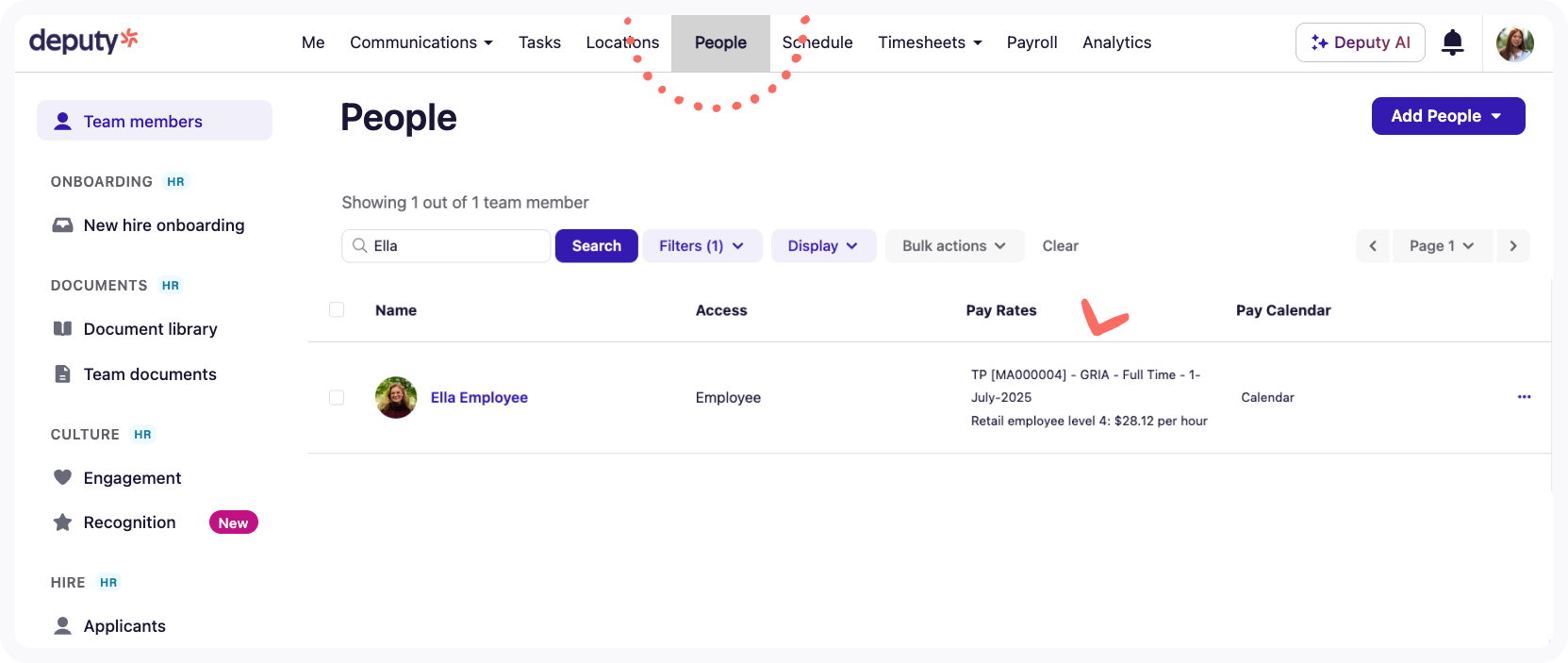This screenshot has width=1568, height=663.
Task: Open the Page 1 selector
Action: pyautogui.click(x=1444, y=246)
